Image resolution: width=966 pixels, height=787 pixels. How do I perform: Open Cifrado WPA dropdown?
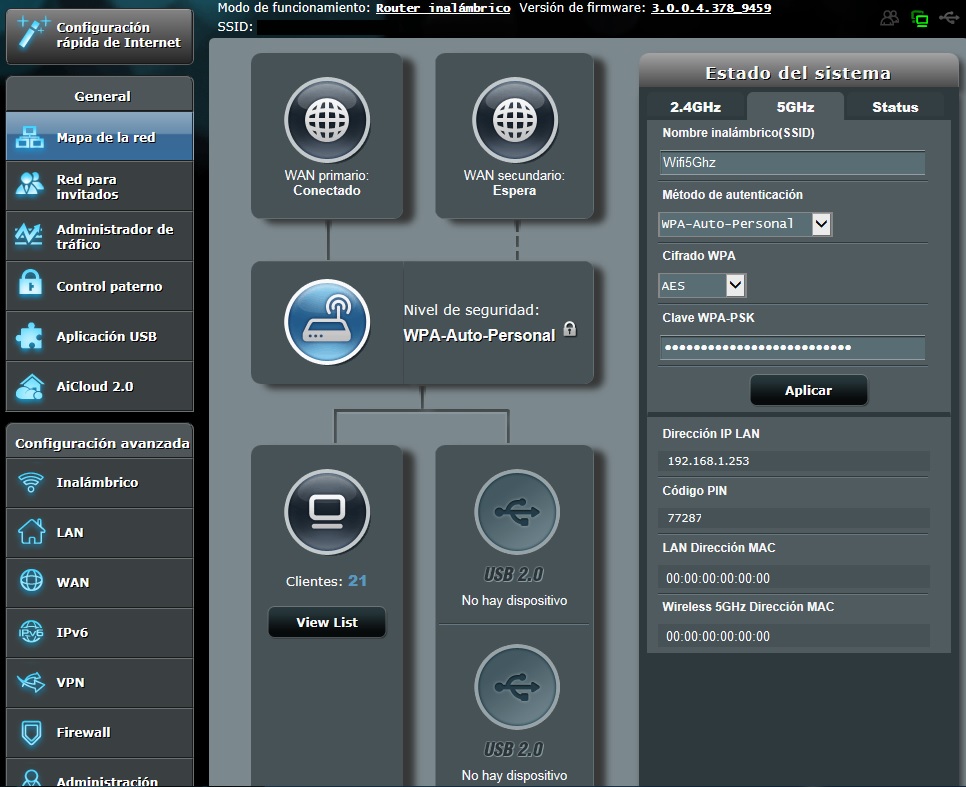[x=702, y=285]
